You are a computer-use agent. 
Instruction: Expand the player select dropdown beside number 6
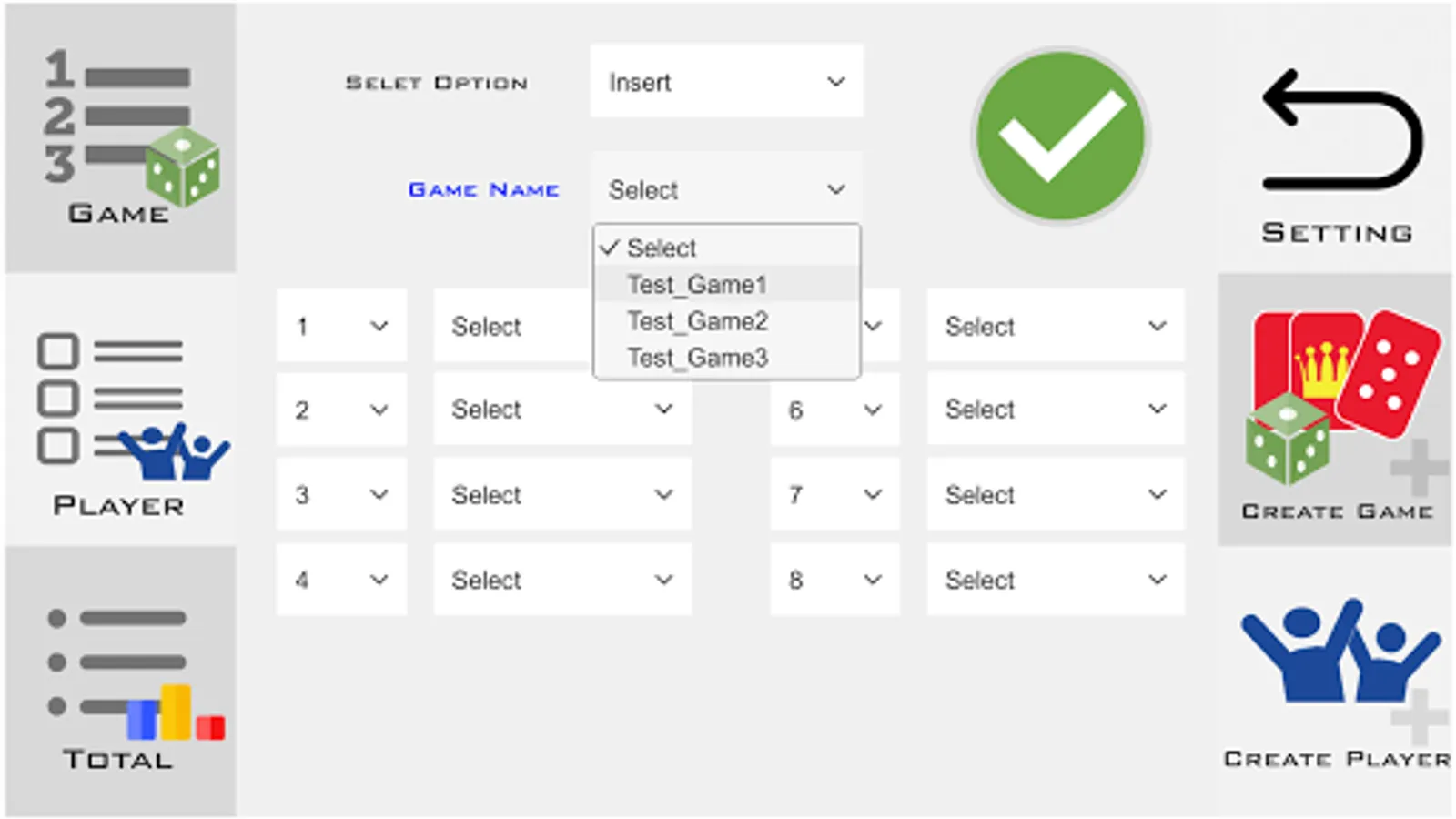click(x=1056, y=409)
